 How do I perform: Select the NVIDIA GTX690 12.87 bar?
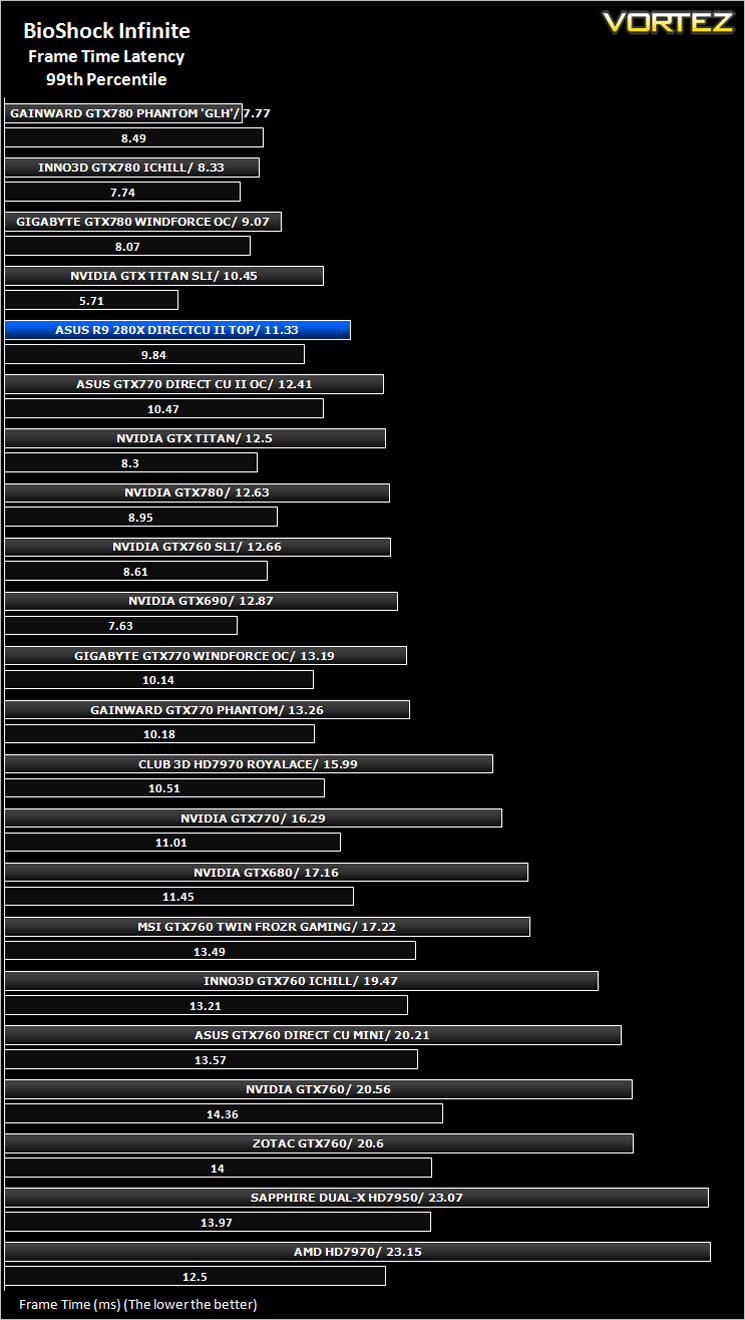click(x=201, y=601)
